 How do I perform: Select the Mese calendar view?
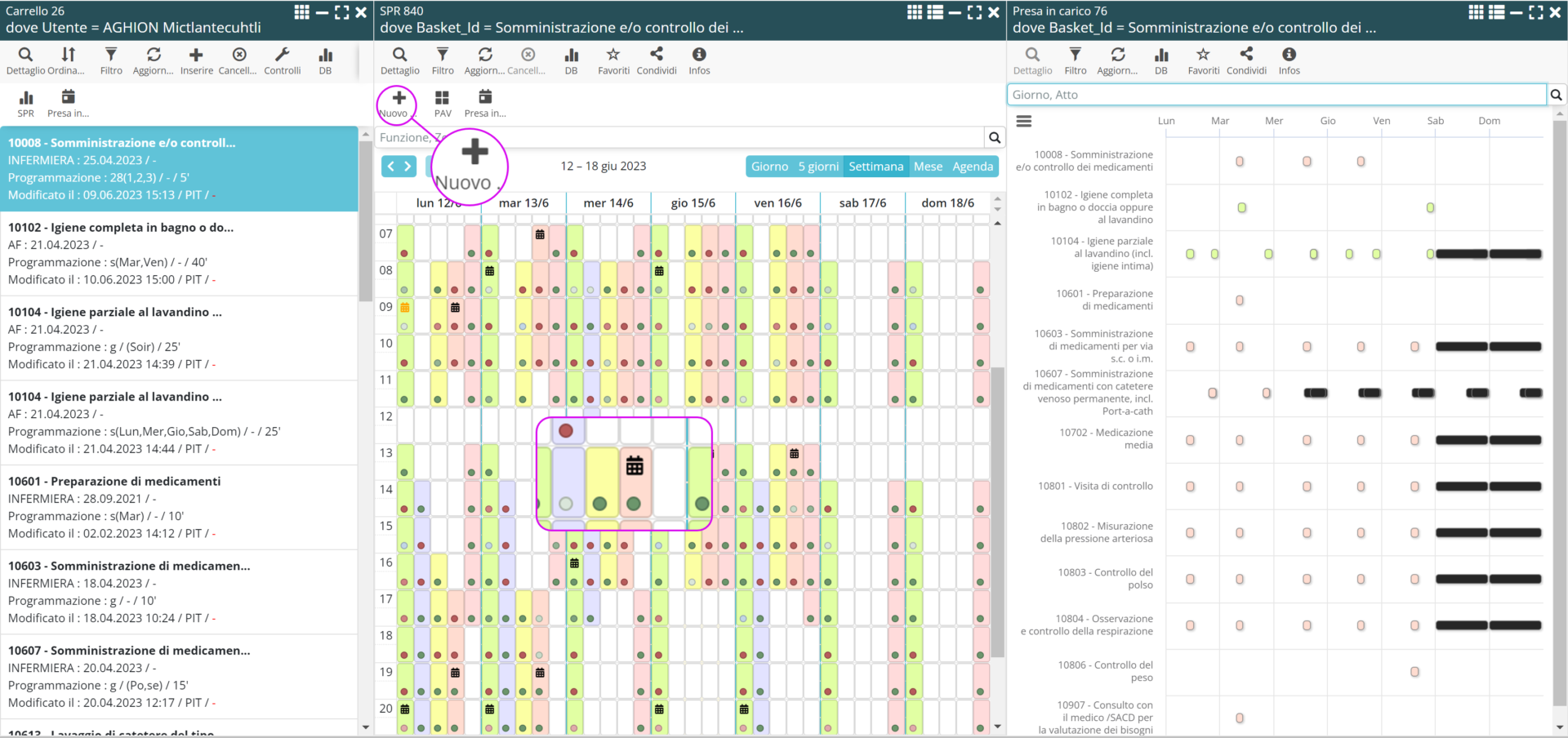click(x=928, y=167)
